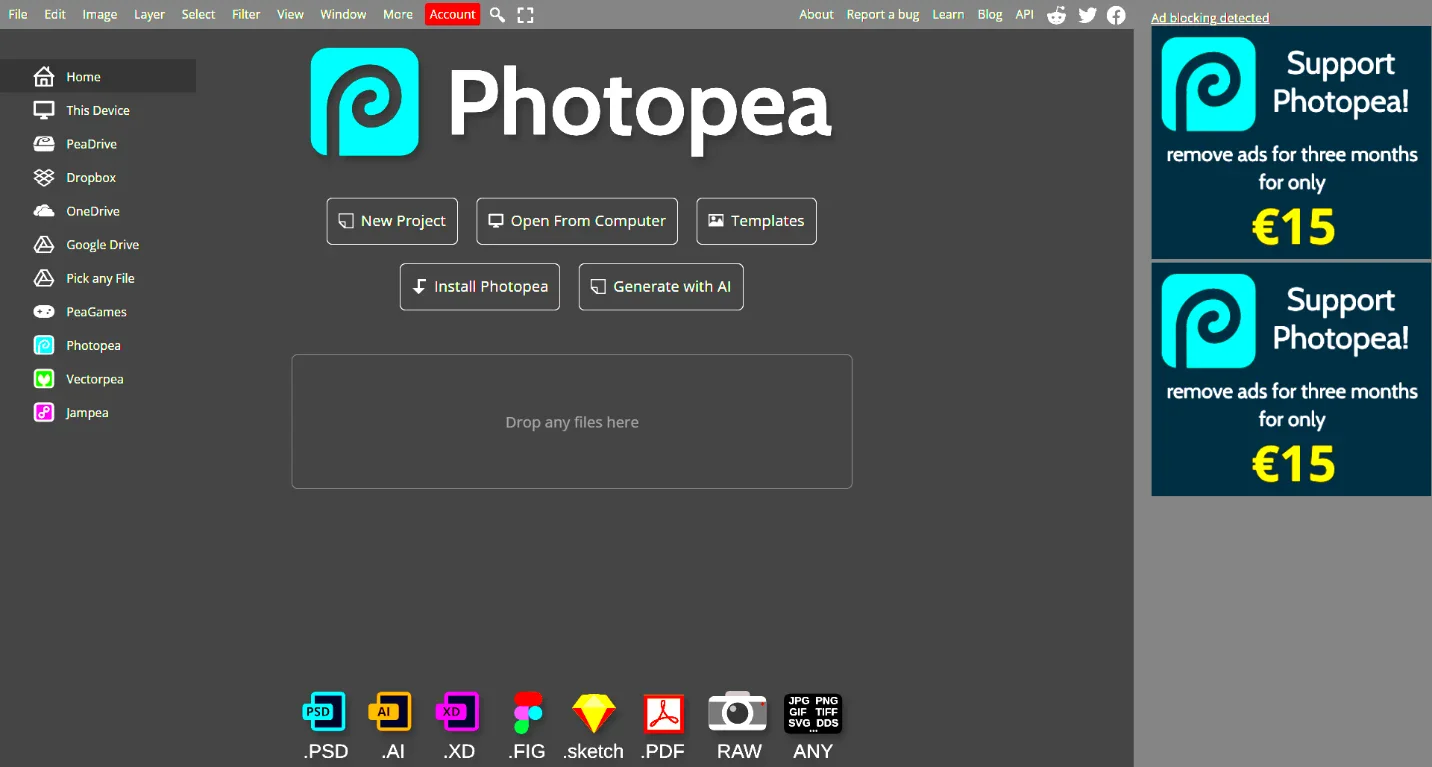
Task: Open the About link
Action: click(816, 15)
